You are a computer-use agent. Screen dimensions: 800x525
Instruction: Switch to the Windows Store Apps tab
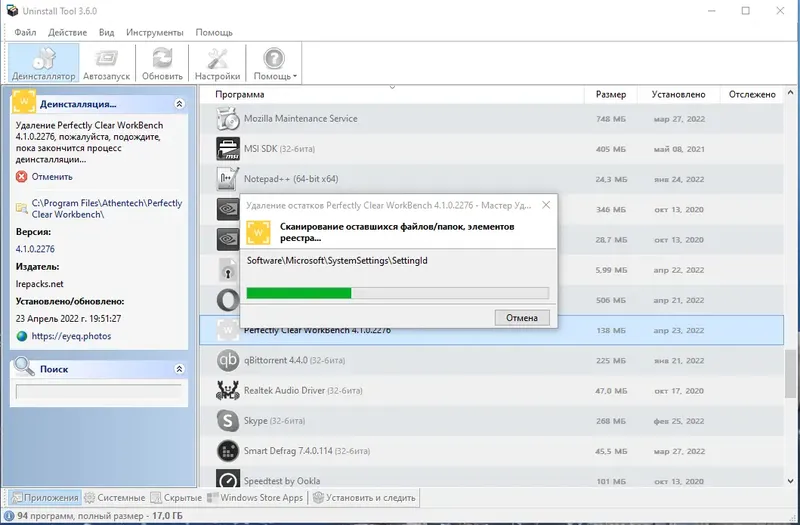point(256,497)
